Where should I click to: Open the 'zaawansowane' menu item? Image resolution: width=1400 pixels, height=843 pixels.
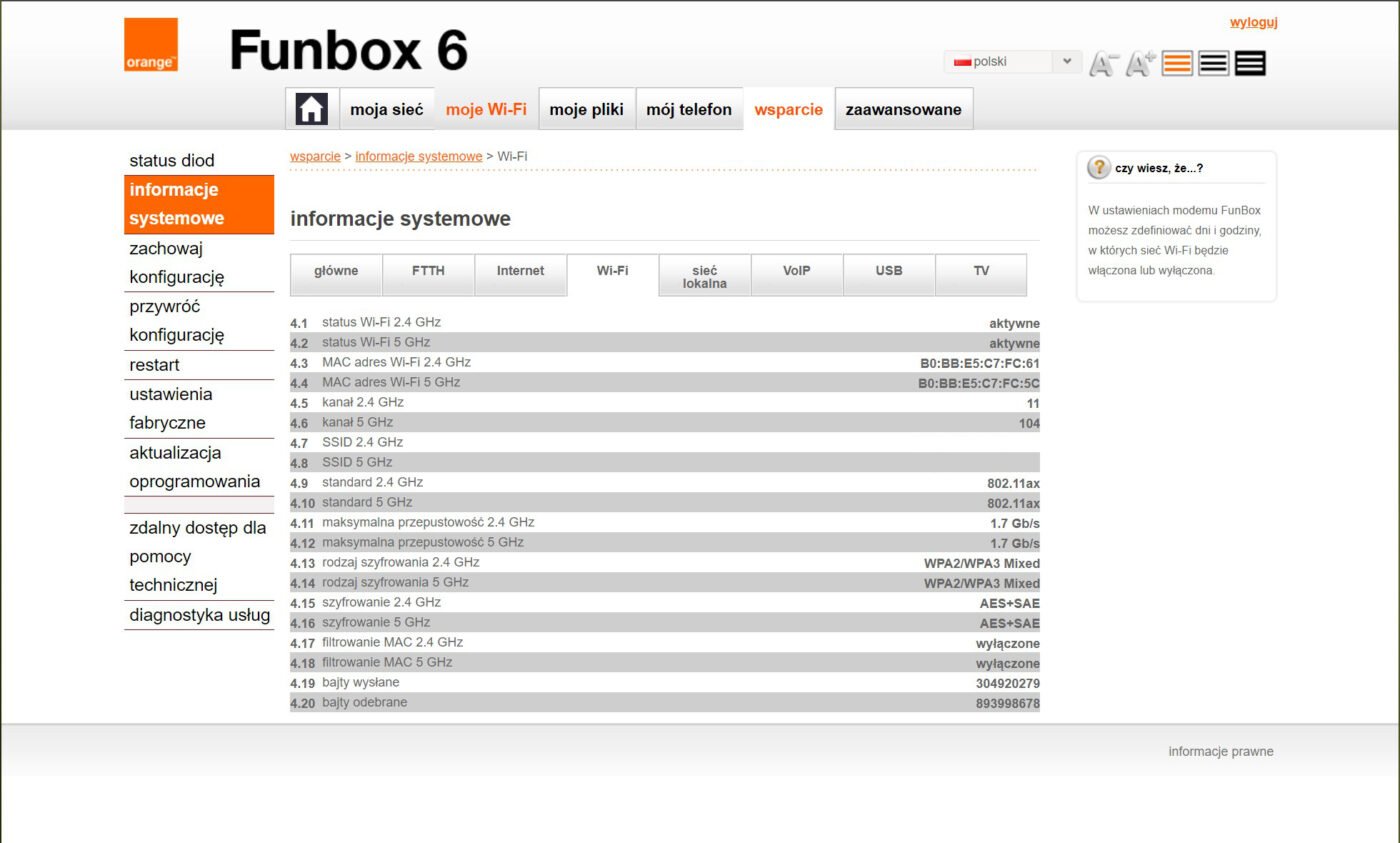point(903,109)
